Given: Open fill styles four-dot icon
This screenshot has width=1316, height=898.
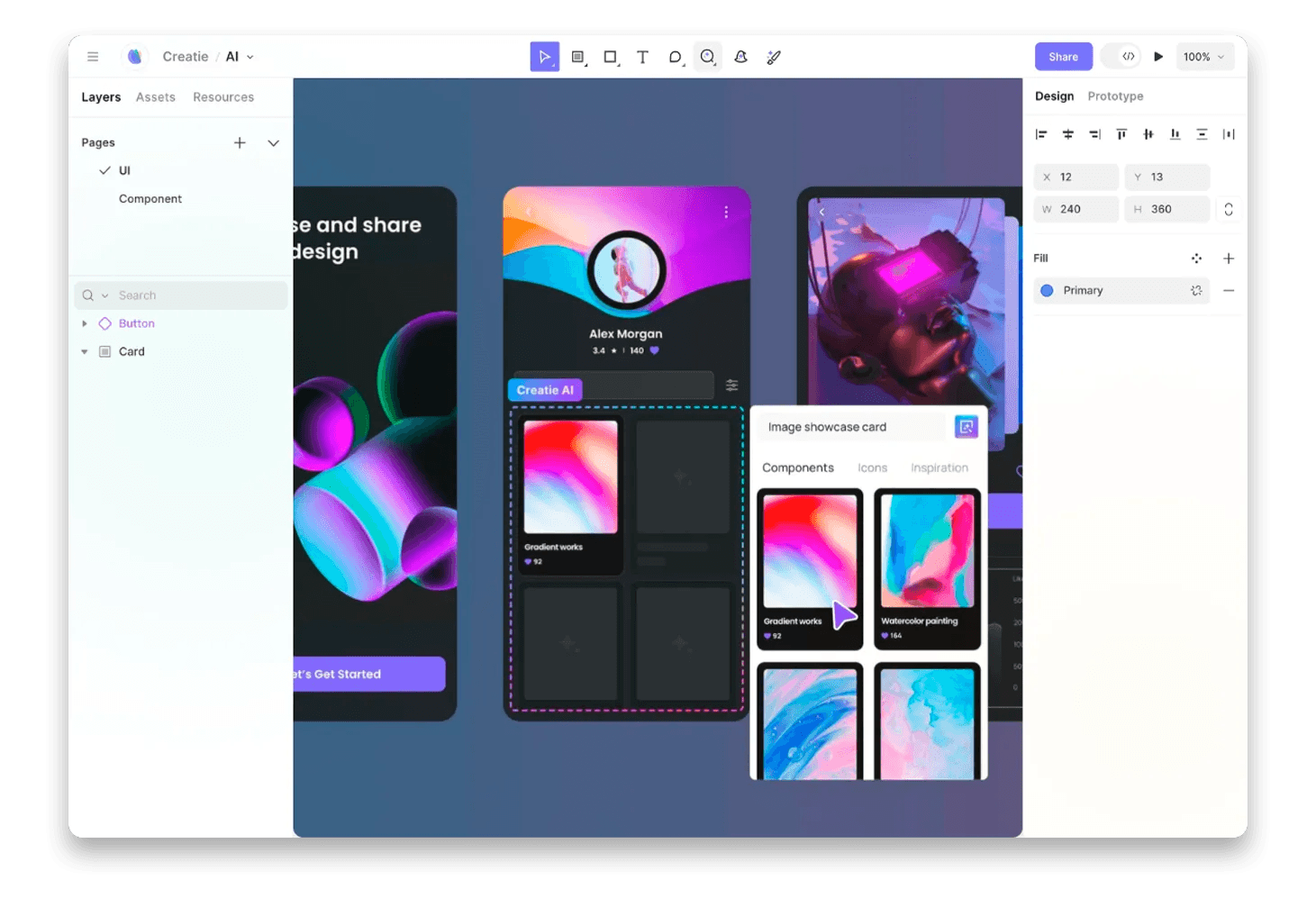Looking at the screenshot, I should [1196, 259].
